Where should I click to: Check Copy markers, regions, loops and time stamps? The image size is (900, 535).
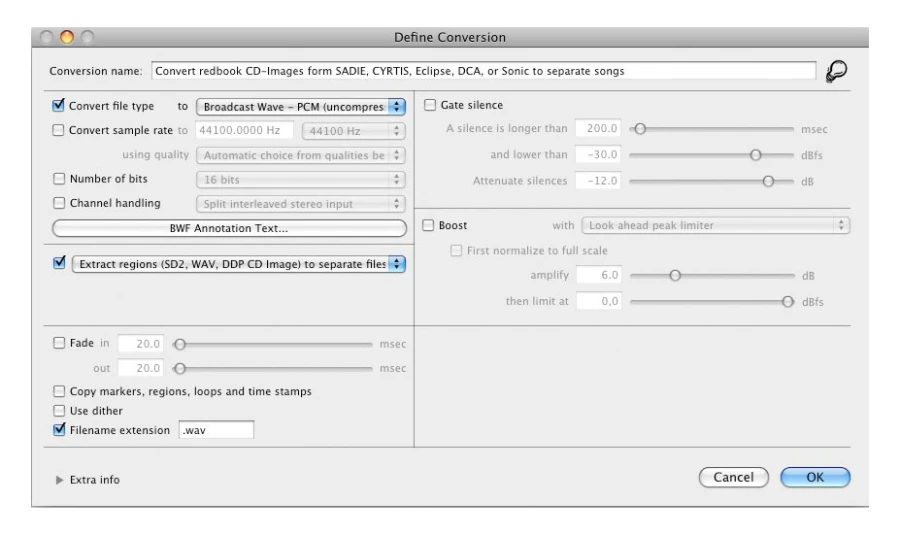59,391
